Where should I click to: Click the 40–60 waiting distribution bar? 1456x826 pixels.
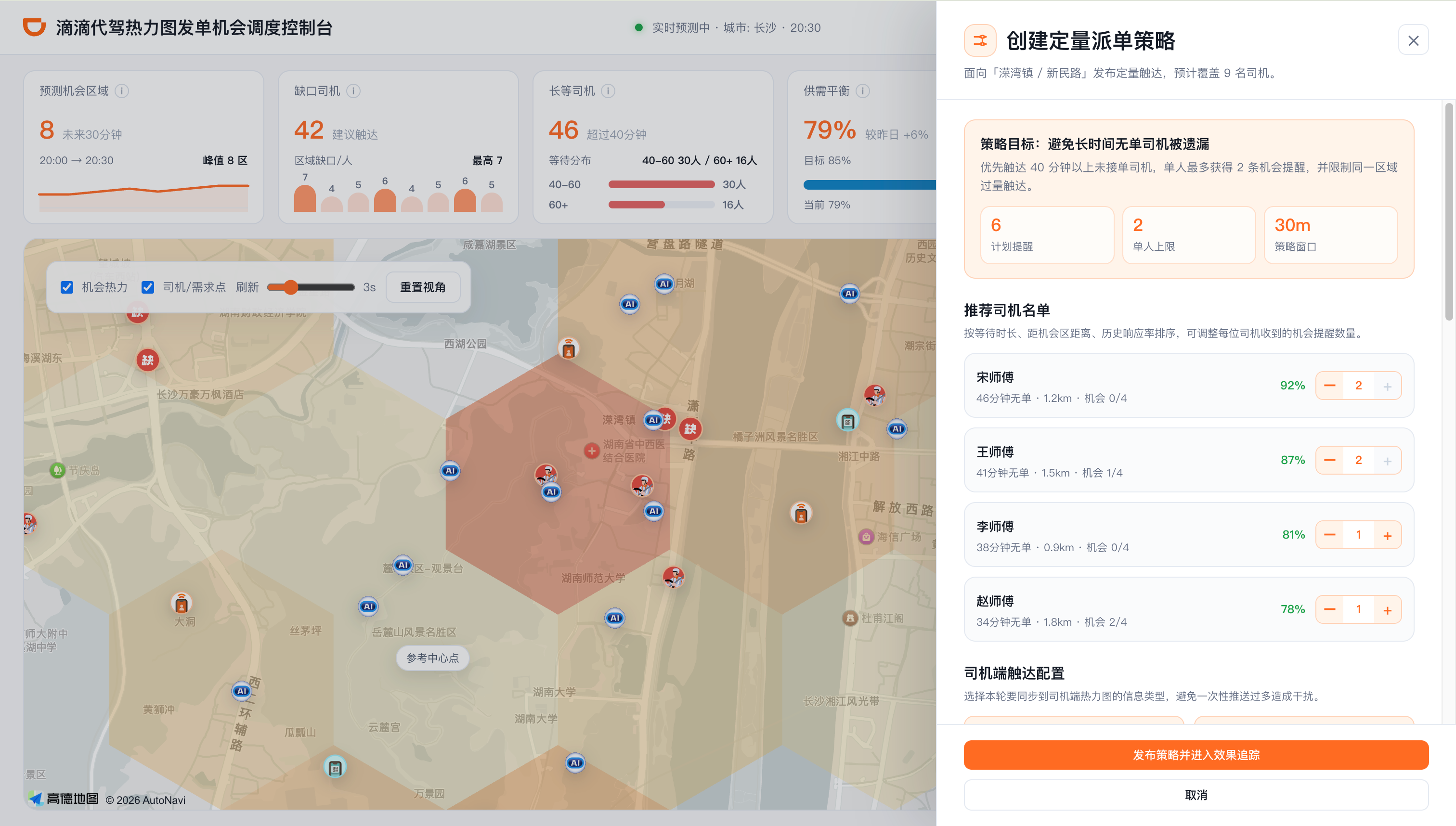(661, 184)
